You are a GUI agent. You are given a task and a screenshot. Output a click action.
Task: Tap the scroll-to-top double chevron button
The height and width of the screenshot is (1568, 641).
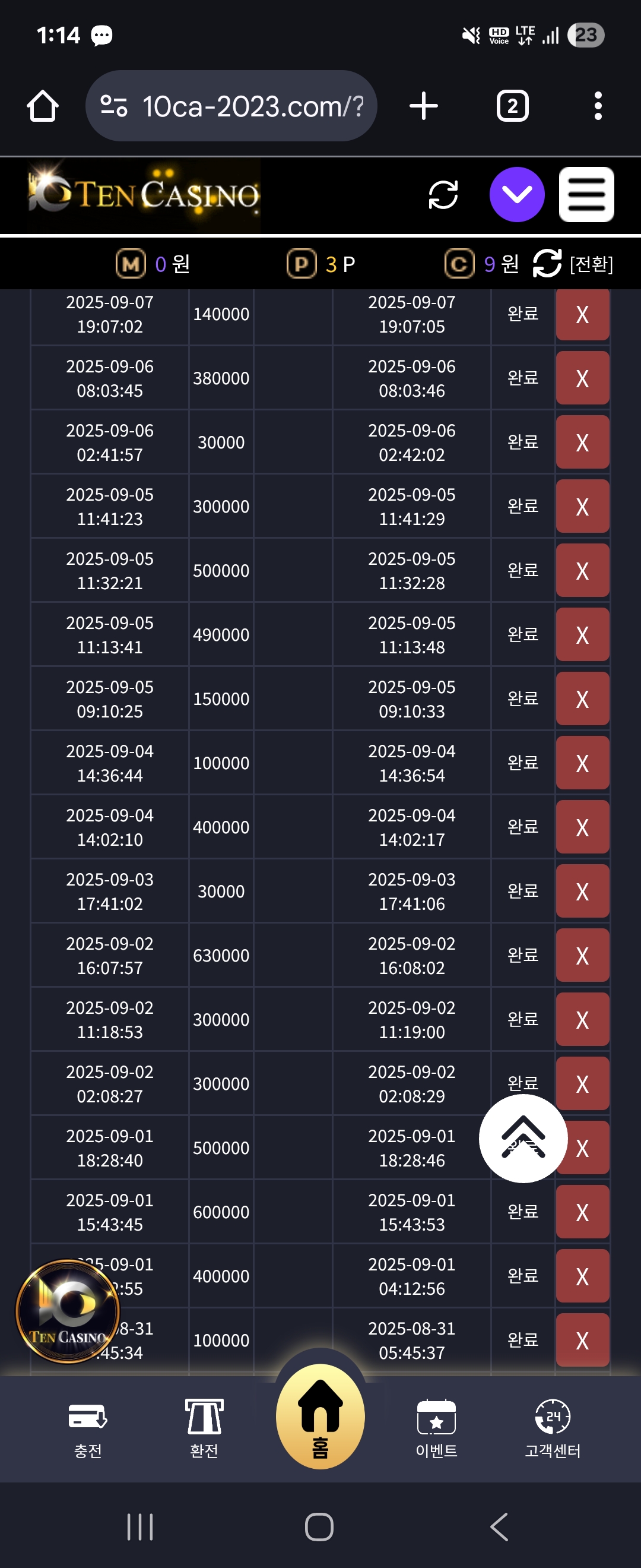(523, 1138)
